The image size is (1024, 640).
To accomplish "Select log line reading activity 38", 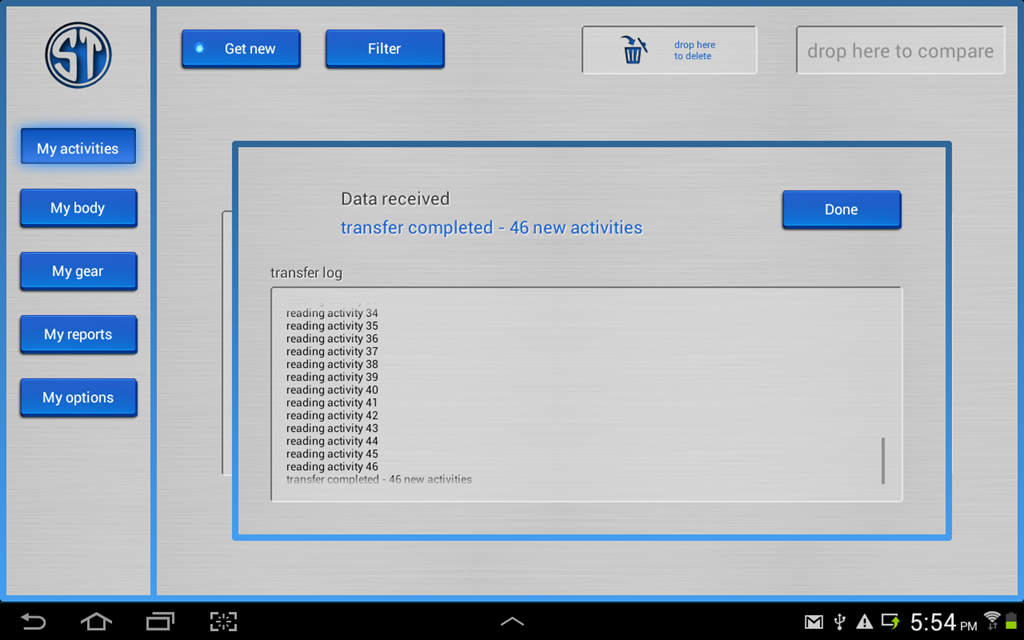I will (332, 364).
